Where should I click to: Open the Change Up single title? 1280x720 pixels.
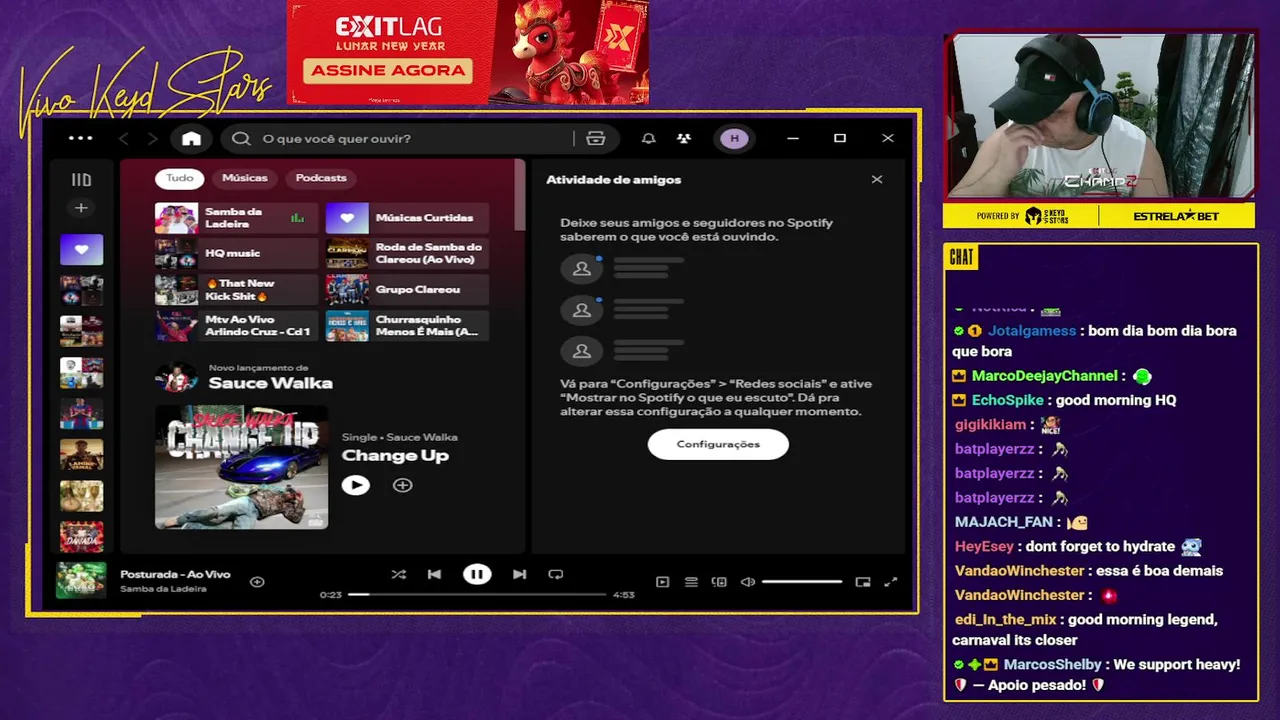coord(395,456)
